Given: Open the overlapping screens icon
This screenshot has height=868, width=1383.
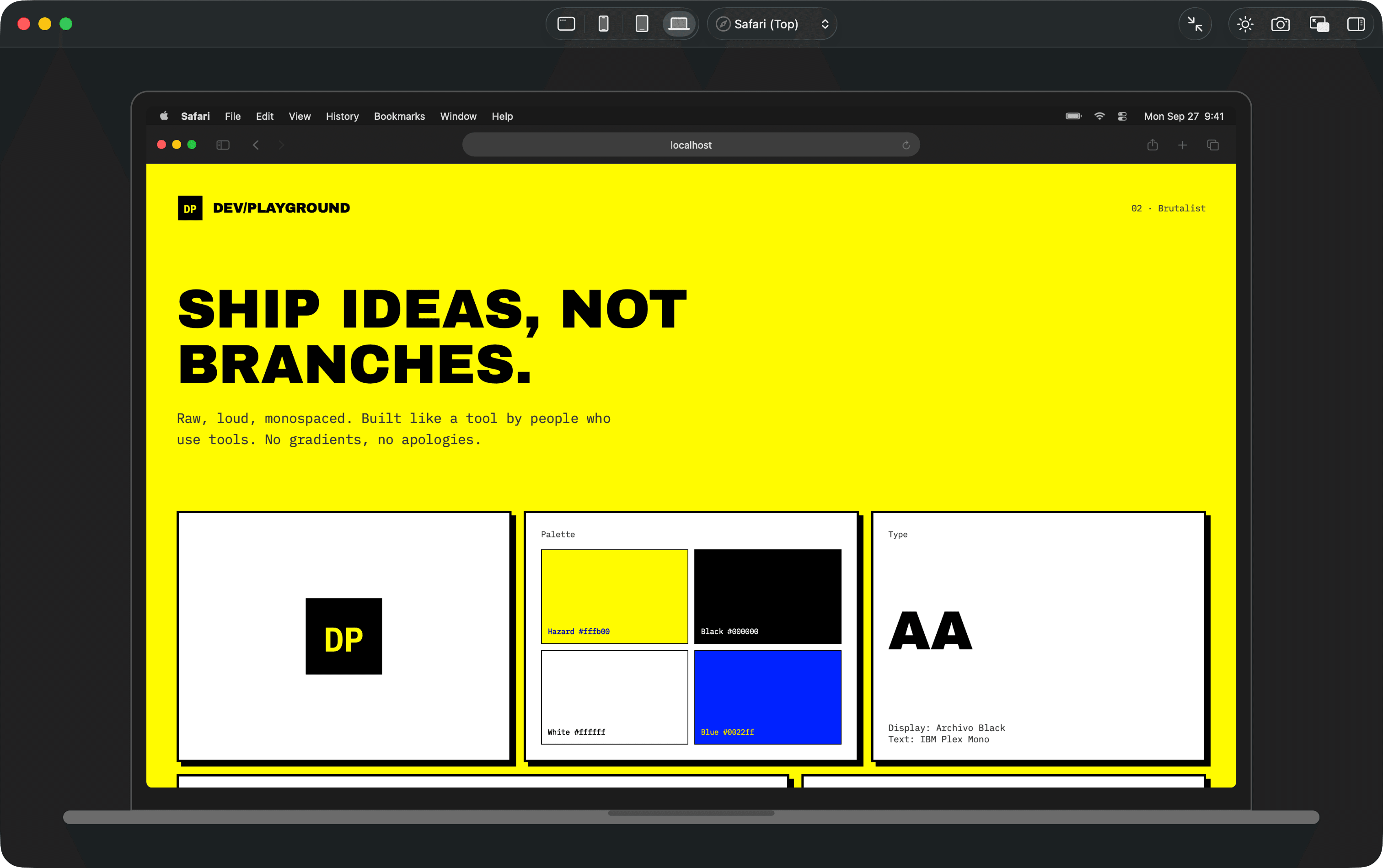Looking at the screenshot, I should (x=1319, y=23).
